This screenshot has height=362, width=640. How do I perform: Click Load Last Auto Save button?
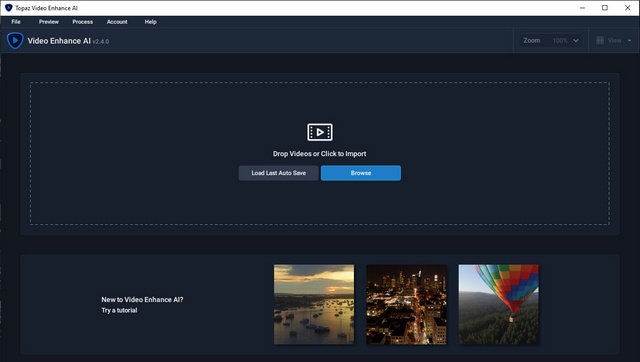(278, 173)
